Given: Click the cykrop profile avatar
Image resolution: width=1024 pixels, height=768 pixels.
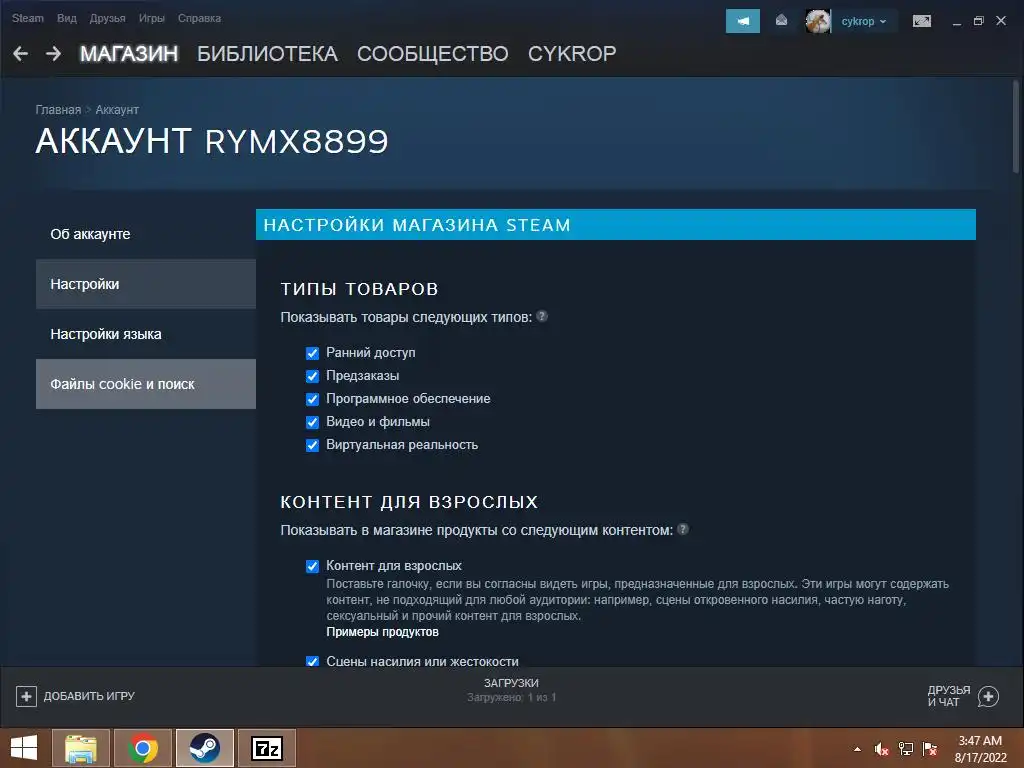Looking at the screenshot, I should (x=818, y=21).
